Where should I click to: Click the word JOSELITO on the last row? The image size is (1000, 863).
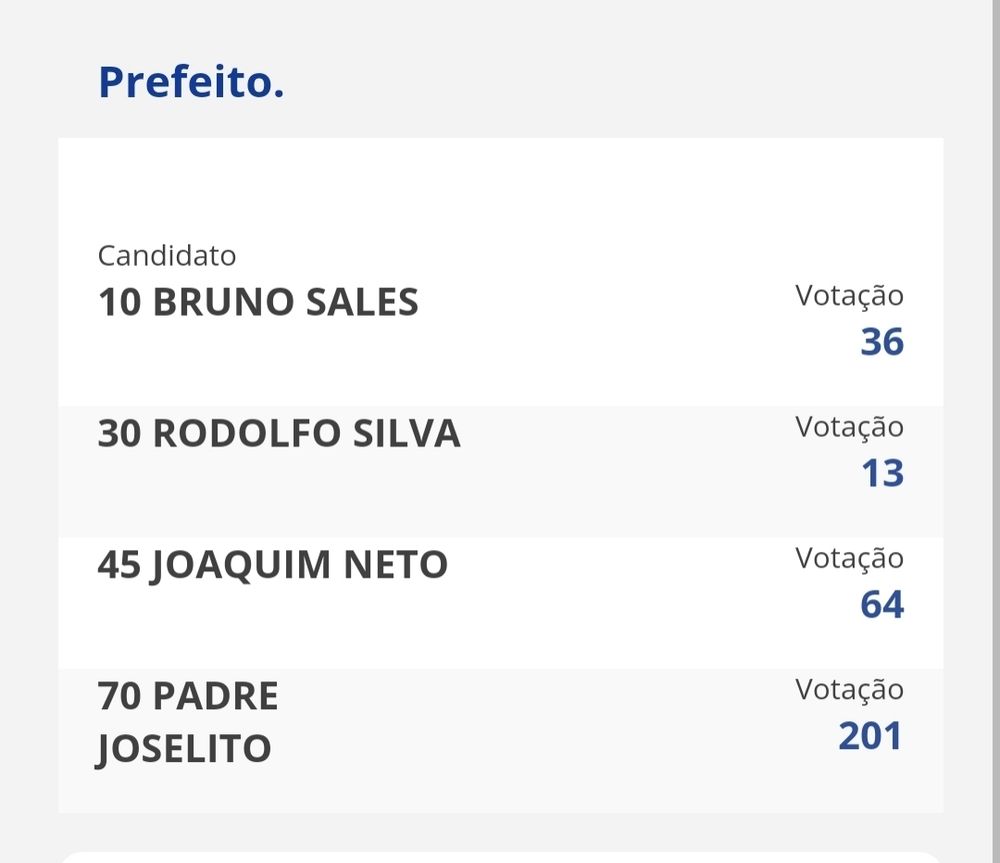pos(184,749)
